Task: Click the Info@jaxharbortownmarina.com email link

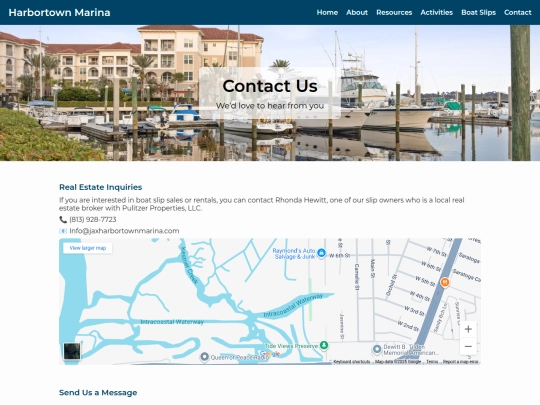Action: click(x=124, y=231)
